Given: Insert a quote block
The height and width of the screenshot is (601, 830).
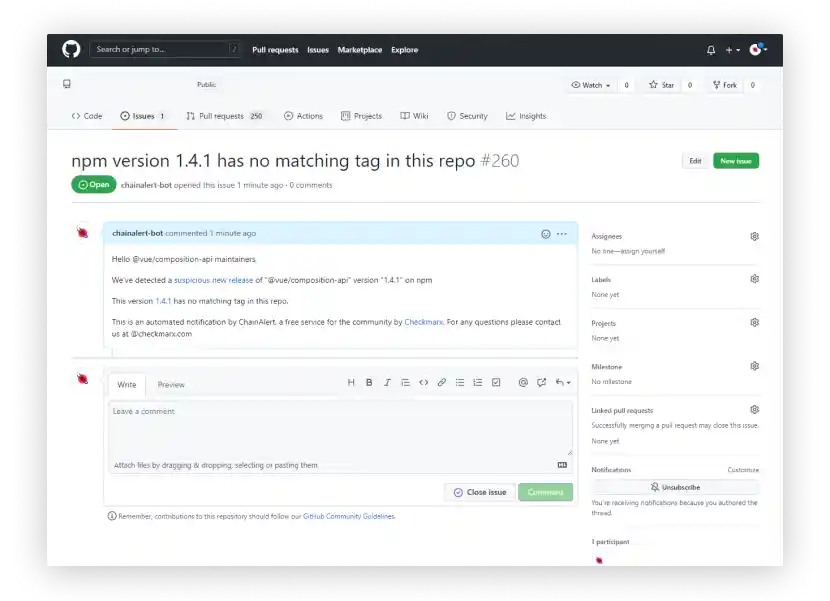Looking at the screenshot, I should tap(405, 382).
